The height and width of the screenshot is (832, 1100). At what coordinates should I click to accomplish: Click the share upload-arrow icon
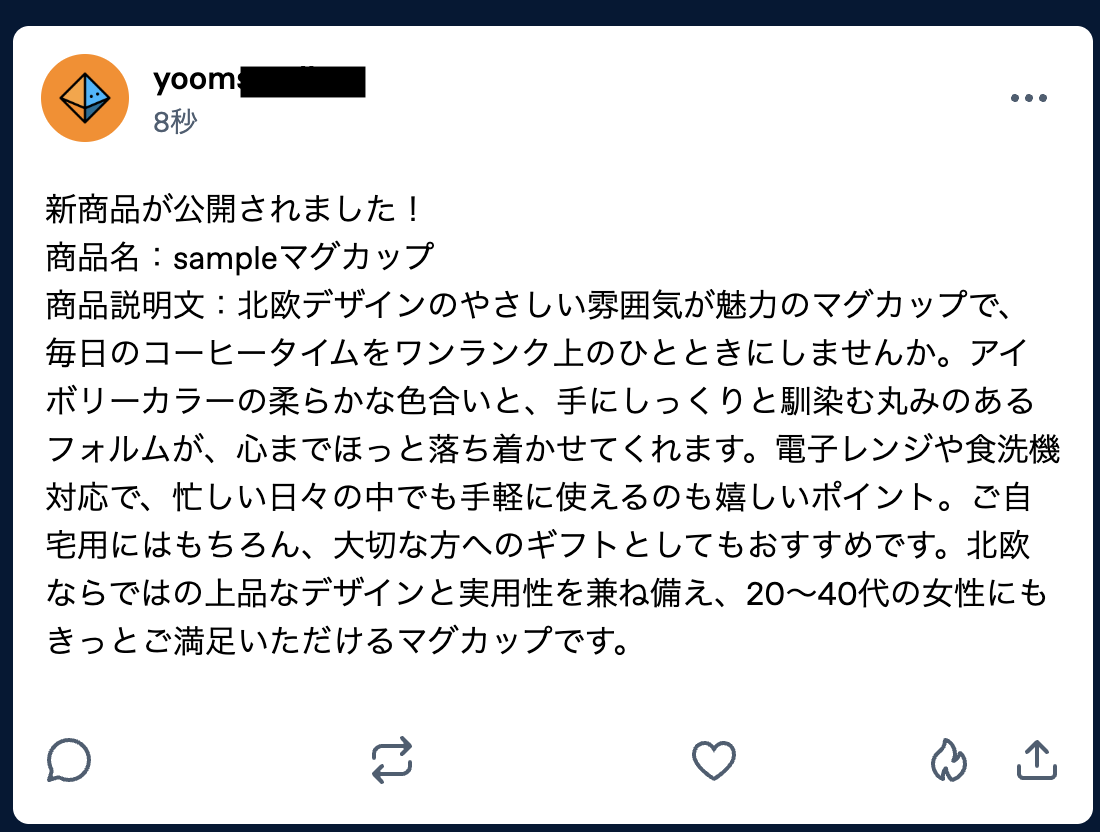1037,761
